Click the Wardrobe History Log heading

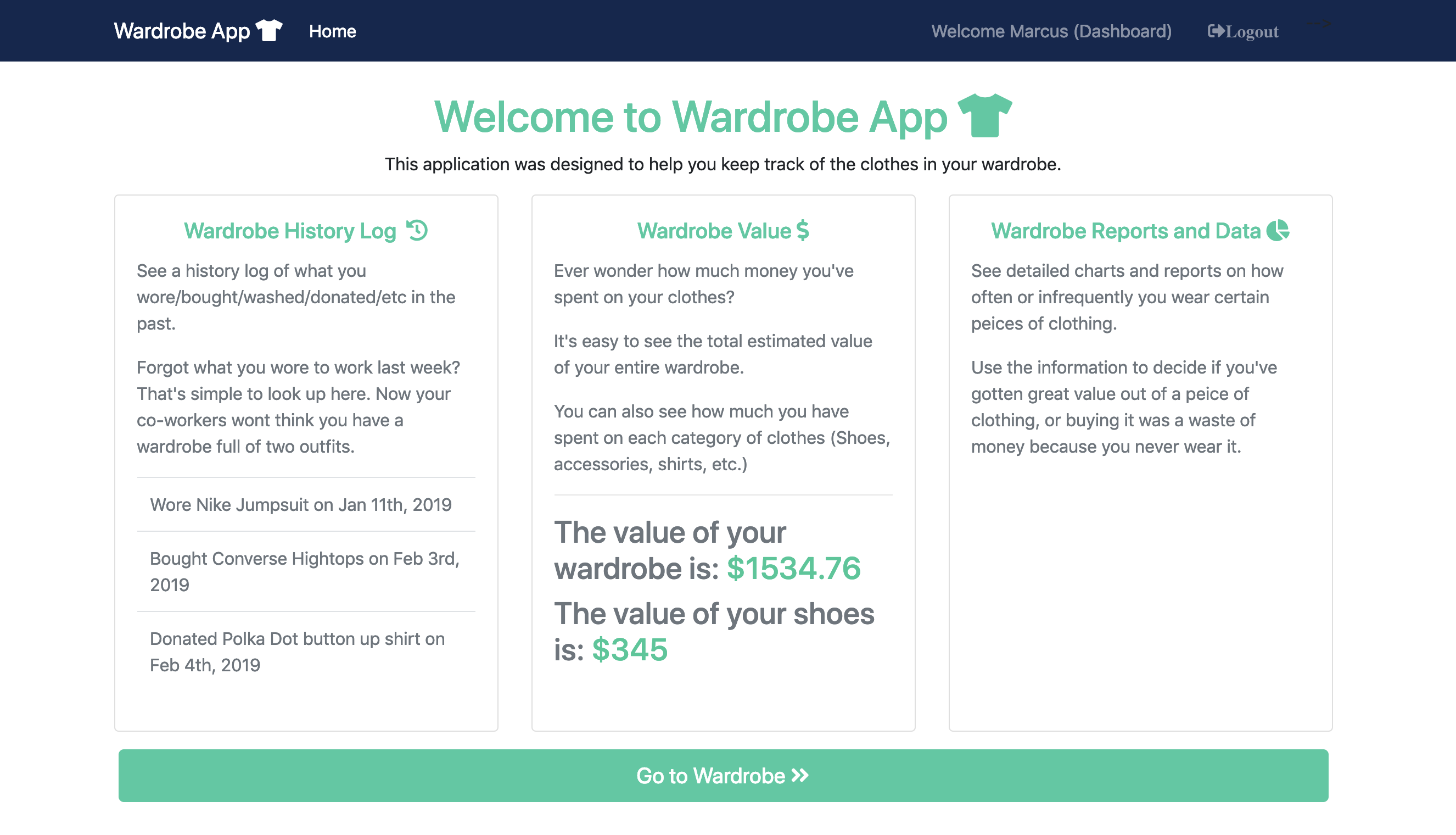(290, 231)
